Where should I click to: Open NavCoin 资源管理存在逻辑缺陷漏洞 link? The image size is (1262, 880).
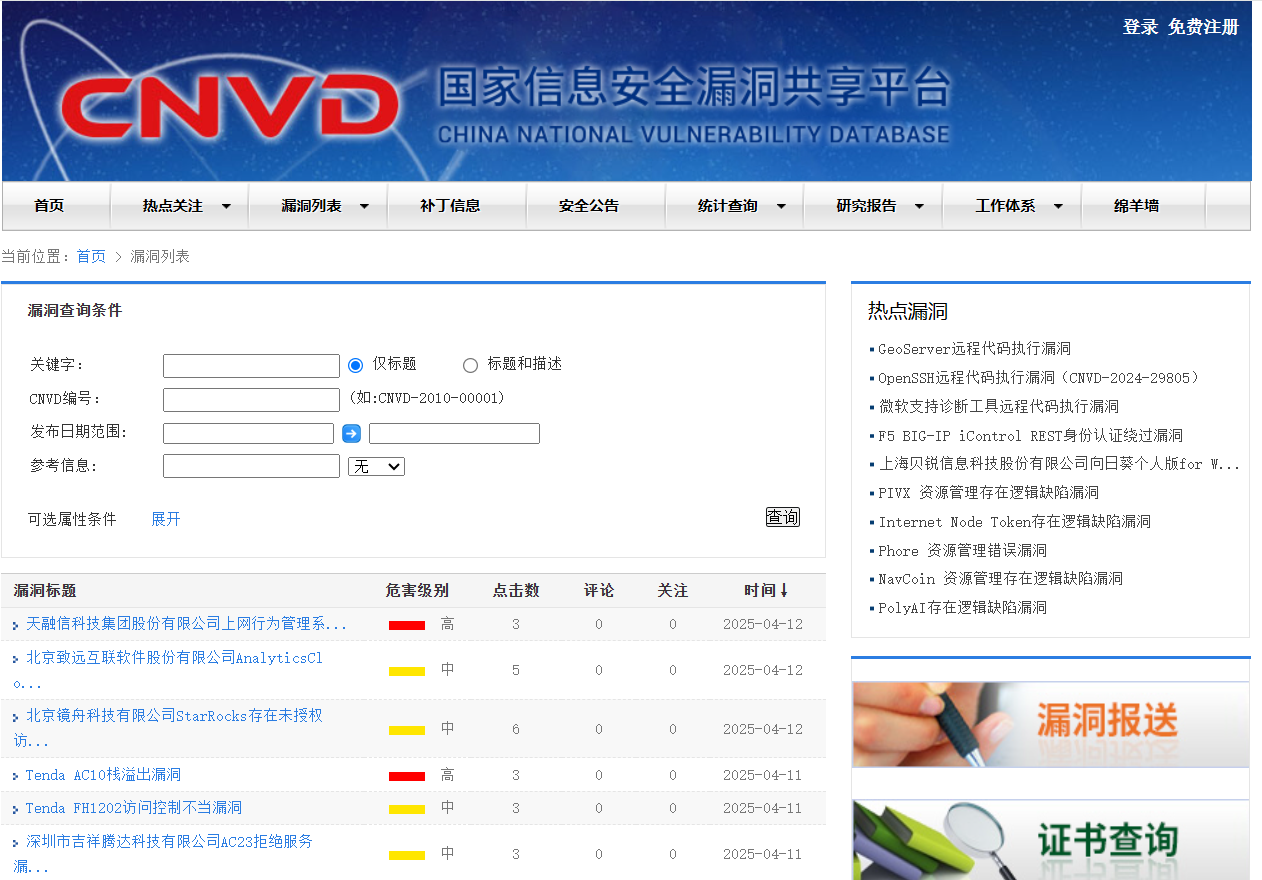tap(1000, 579)
